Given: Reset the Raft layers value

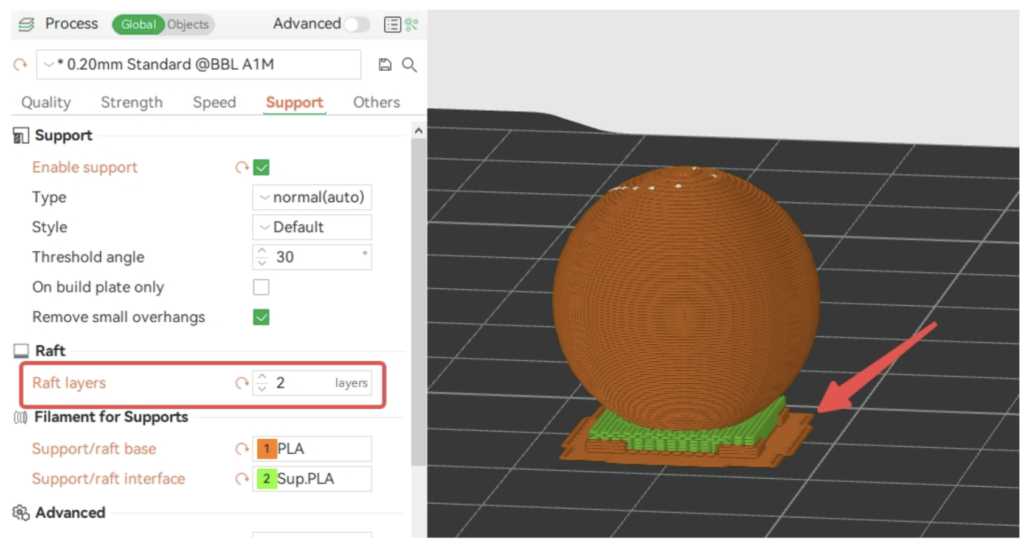Looking at the screenshot, I should point(242,383).
